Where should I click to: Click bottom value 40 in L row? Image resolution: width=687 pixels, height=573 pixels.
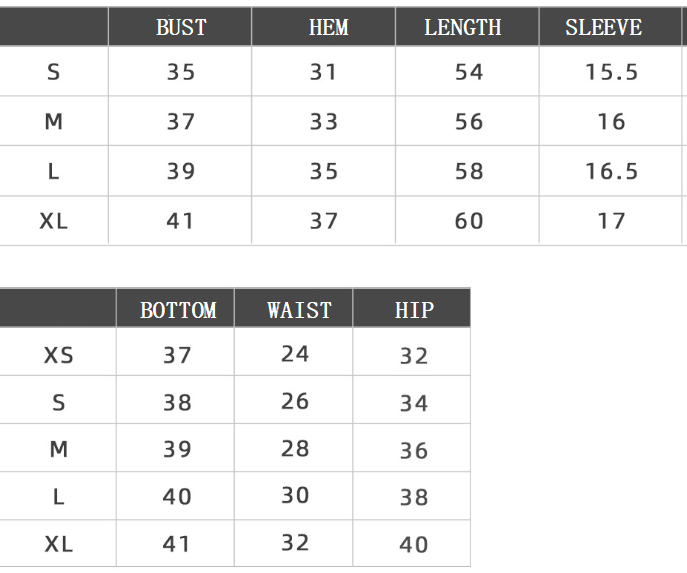(177, 496)
